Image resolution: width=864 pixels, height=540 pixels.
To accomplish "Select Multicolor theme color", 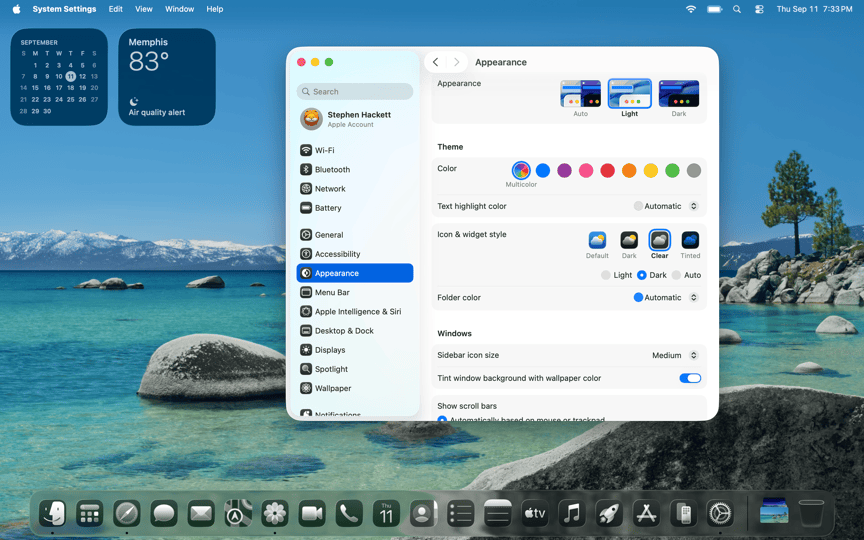I will pos(521,170).
